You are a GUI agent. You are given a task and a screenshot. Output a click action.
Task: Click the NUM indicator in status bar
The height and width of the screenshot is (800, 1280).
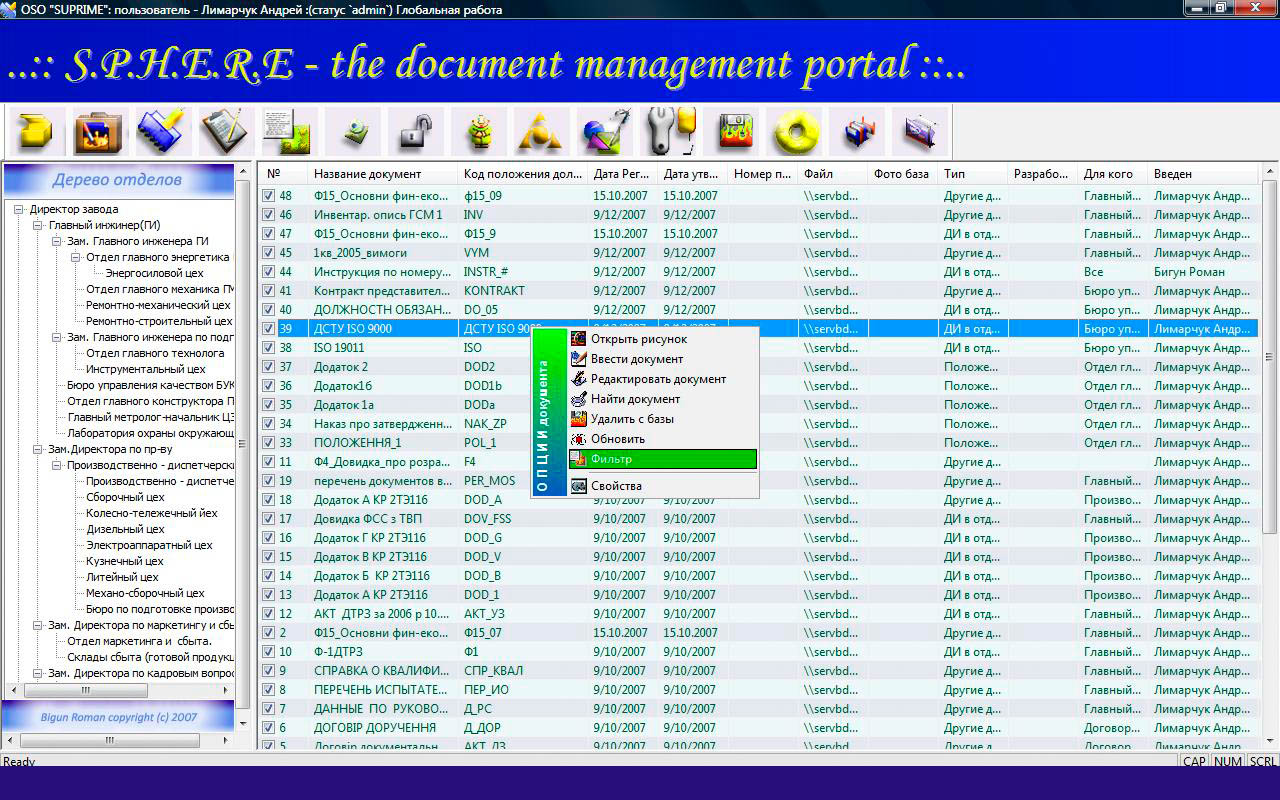point(1227,762)
